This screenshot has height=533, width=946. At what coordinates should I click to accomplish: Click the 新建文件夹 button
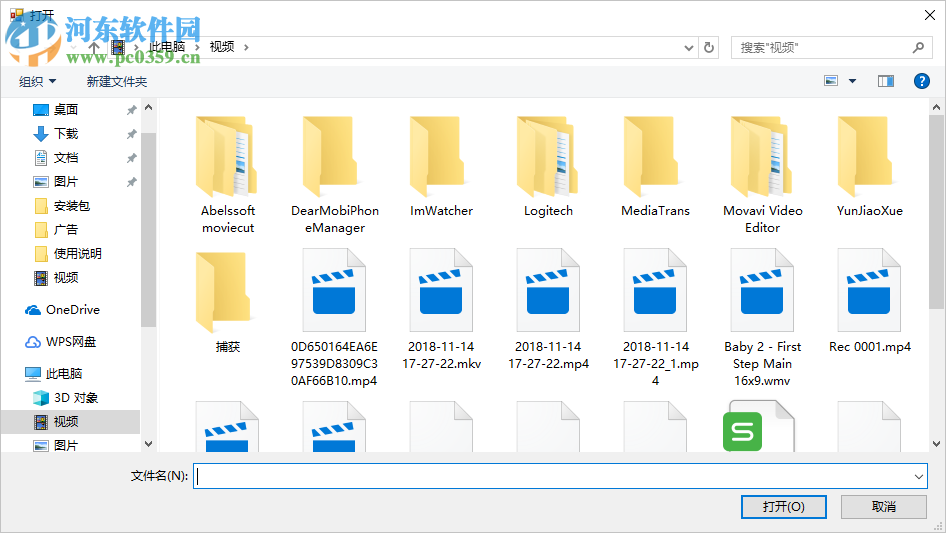point(116,81)
